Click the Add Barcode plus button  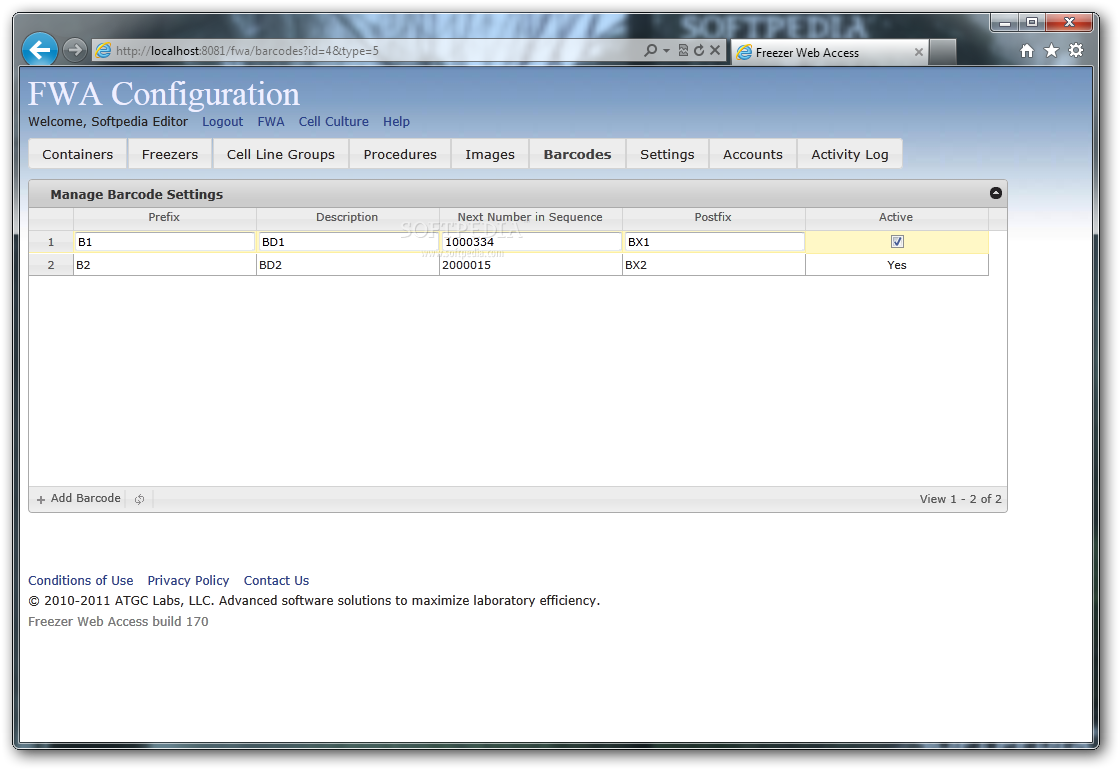point(79,499)
